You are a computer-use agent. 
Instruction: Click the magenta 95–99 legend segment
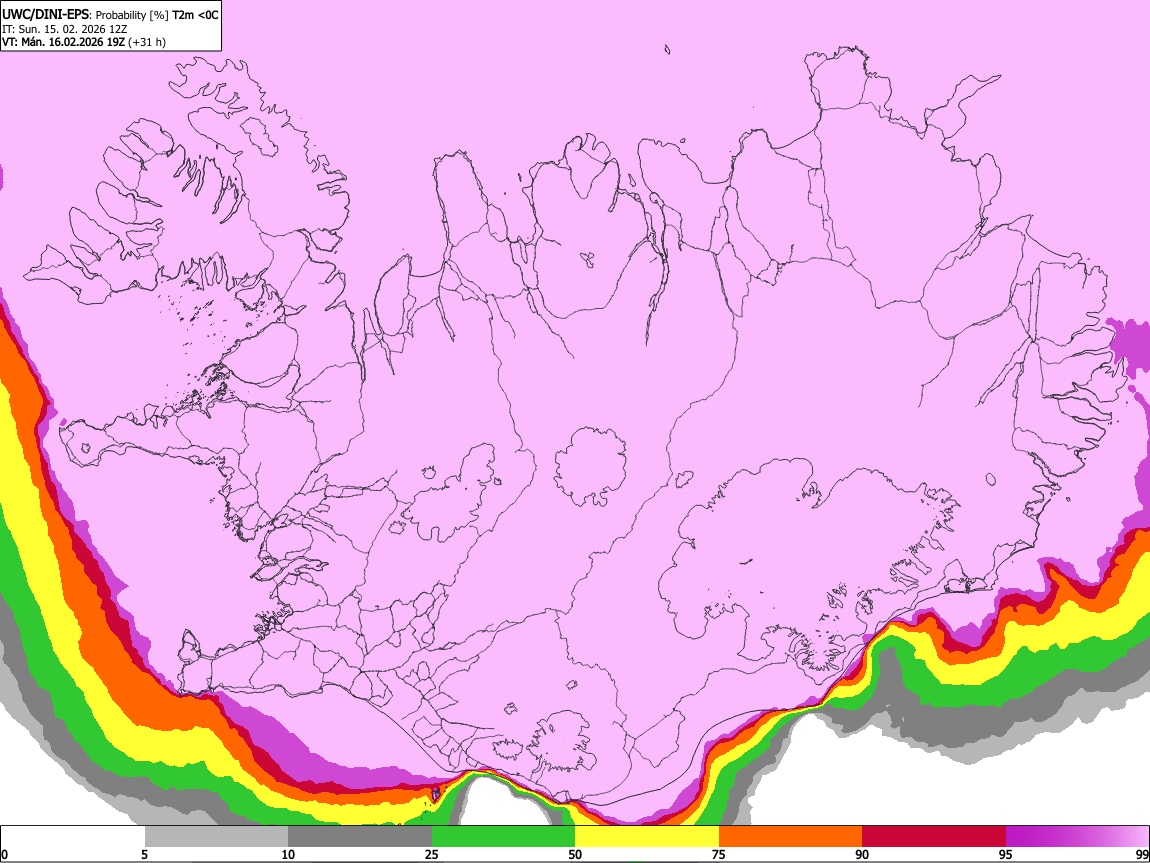click(x=1077, y=837)
